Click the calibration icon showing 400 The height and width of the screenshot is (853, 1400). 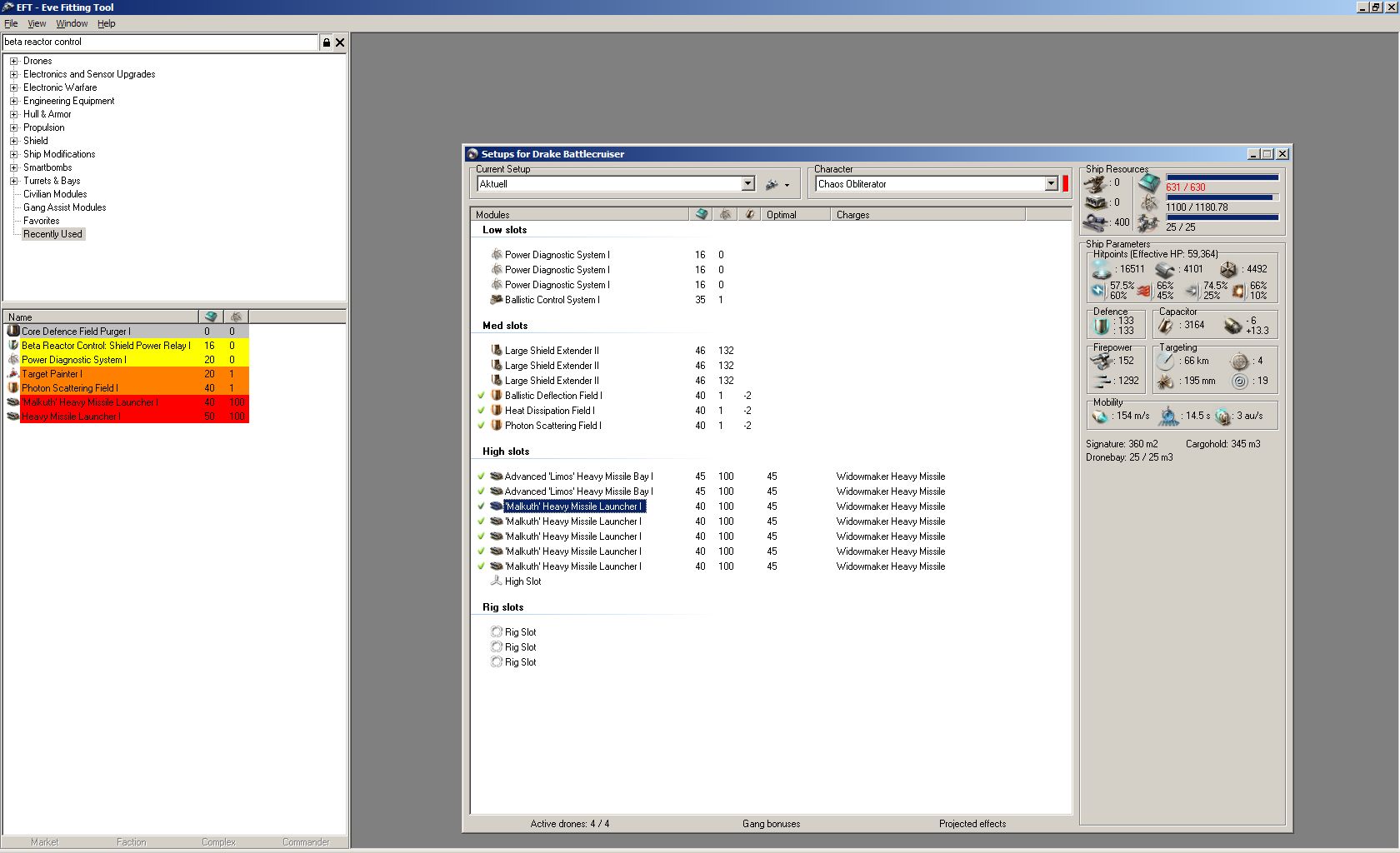coord(1095,222)
